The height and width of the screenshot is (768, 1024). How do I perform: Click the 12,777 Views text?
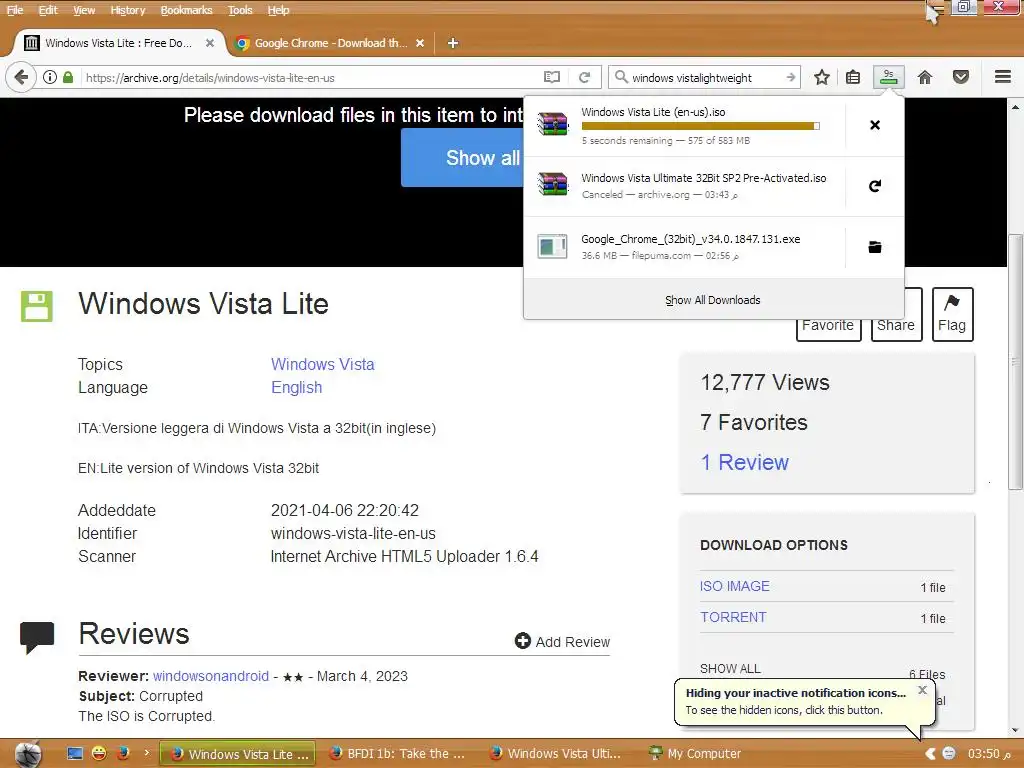point(765,383)
